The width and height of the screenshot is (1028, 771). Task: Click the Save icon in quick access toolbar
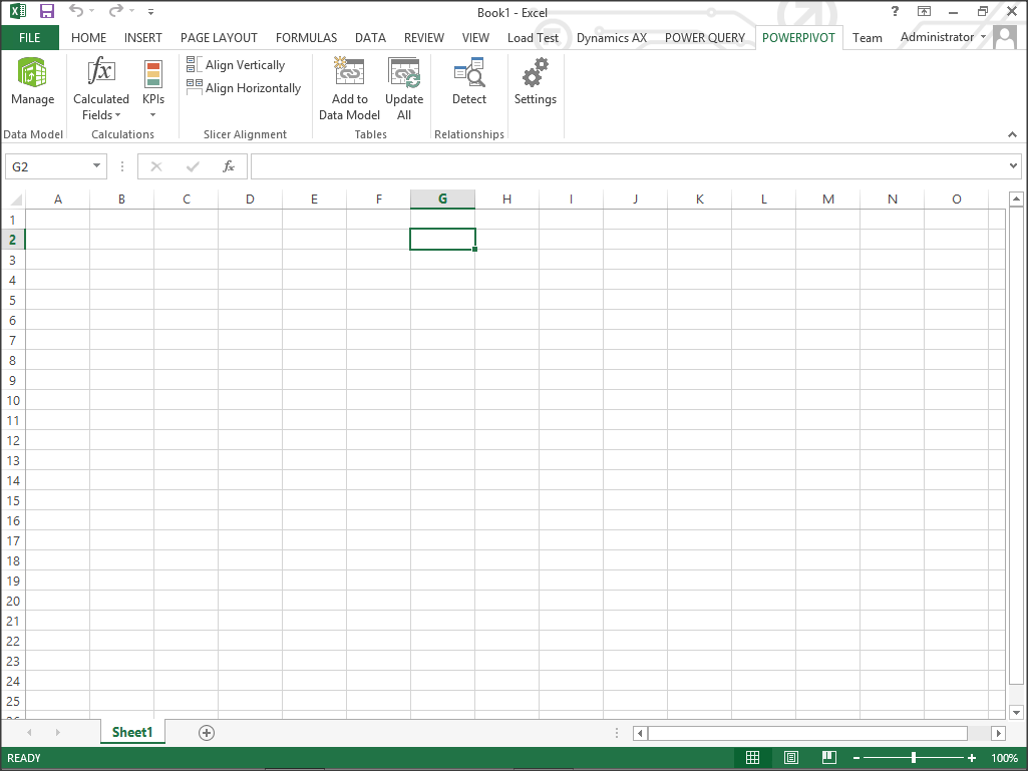click(x=47, y=12)
